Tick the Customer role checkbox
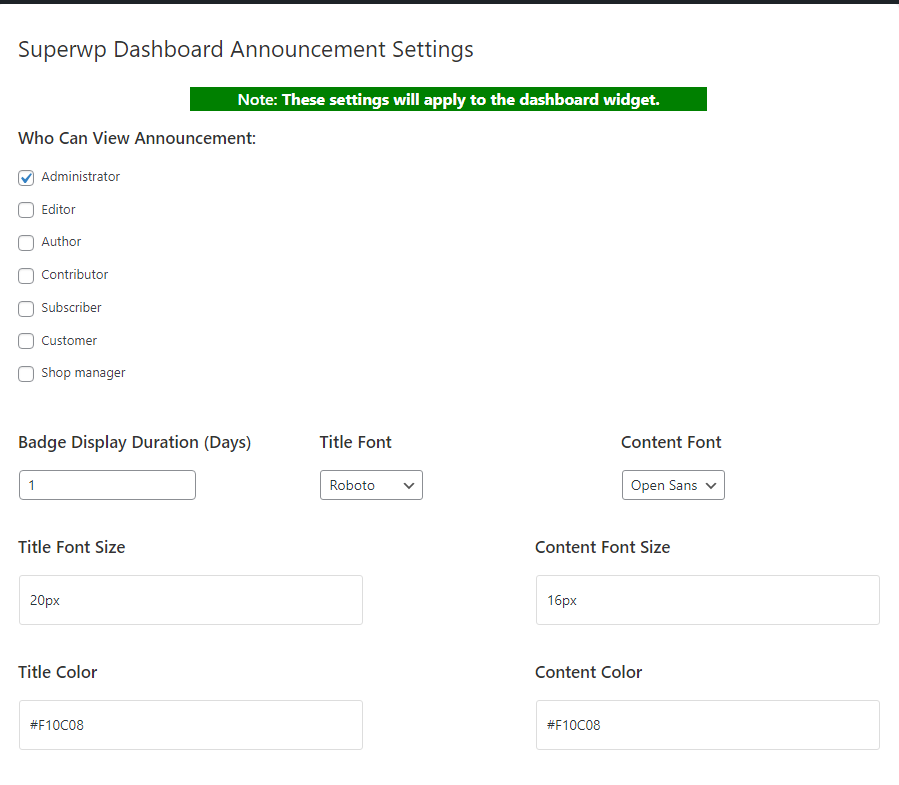 26,341
